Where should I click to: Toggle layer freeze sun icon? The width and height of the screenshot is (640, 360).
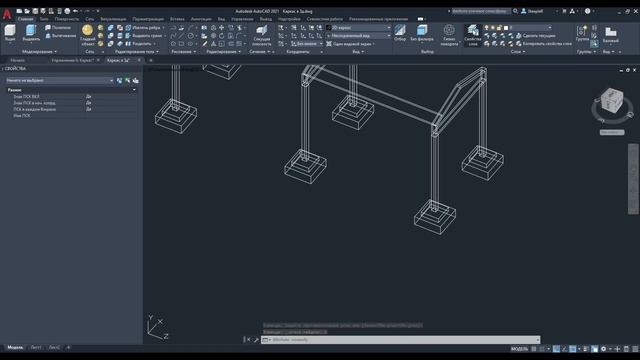click(x=493, y=28)
